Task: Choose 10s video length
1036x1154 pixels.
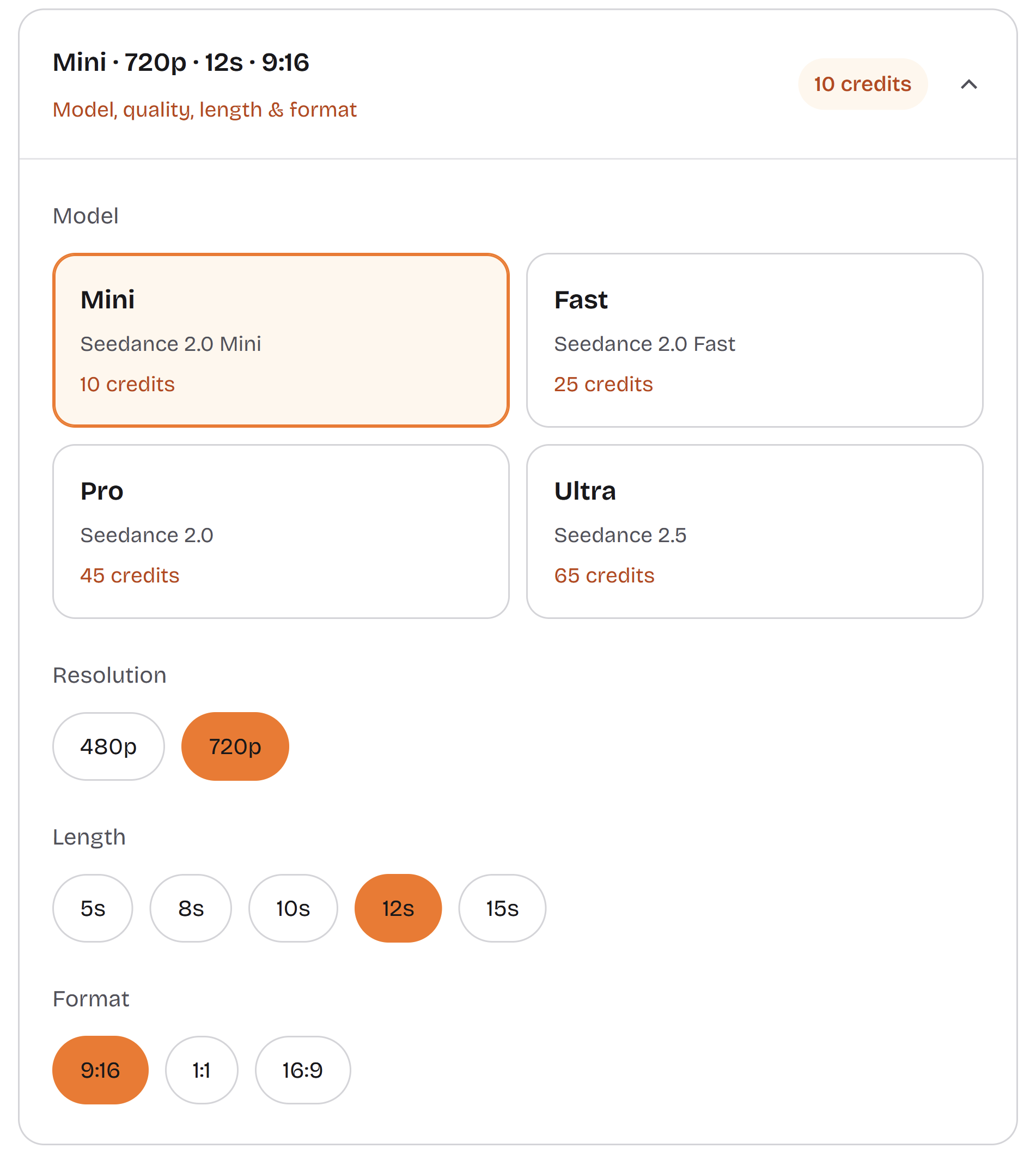Action: [293, 908]
